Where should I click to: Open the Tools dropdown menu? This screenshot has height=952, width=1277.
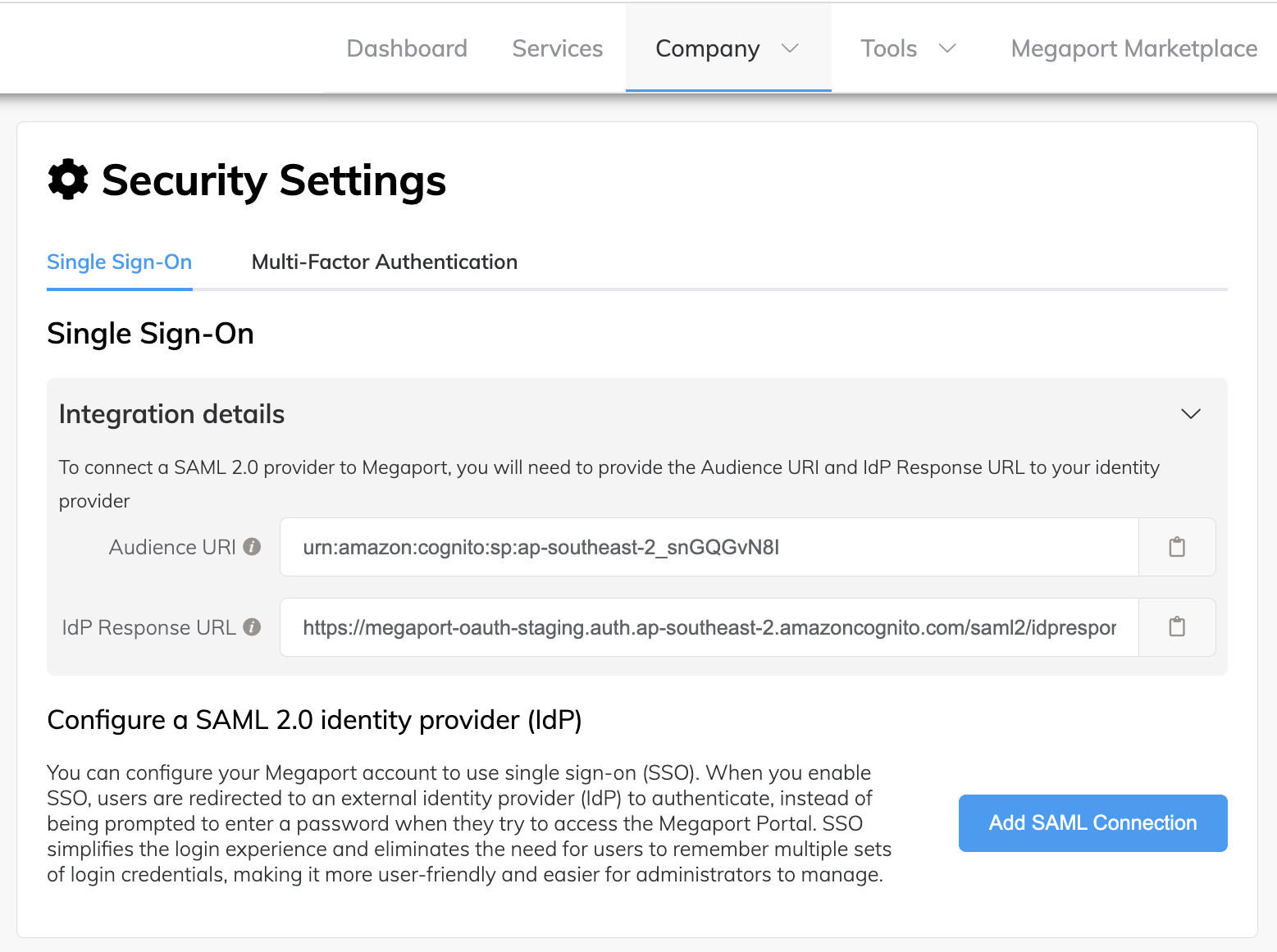pyautogui.click(x=908, y=48)
